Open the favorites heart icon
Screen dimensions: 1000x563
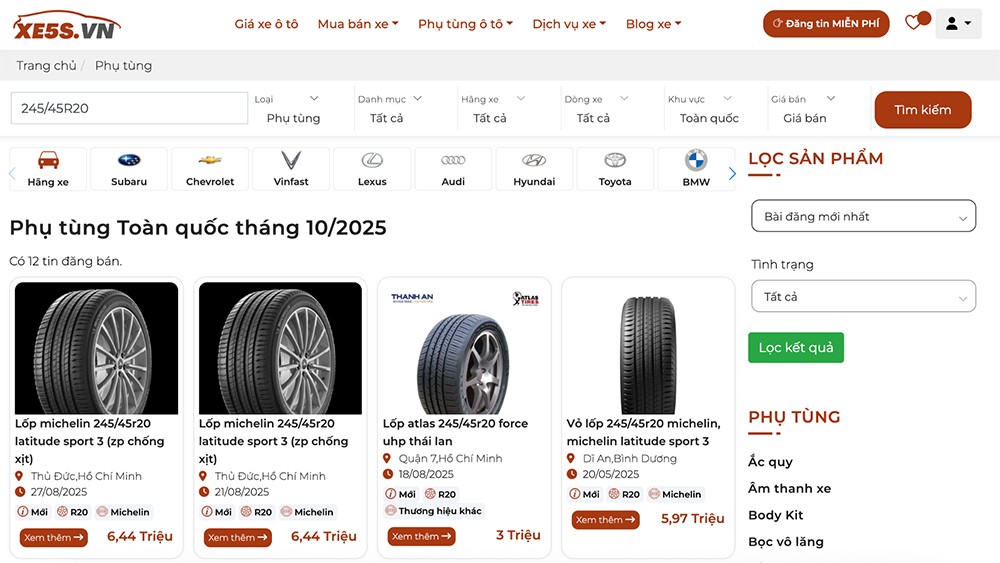[912, 23]
